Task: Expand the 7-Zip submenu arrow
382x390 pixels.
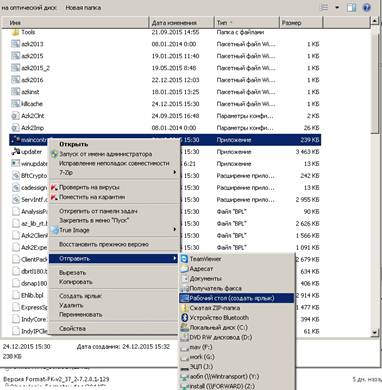Action: [175, 173]
